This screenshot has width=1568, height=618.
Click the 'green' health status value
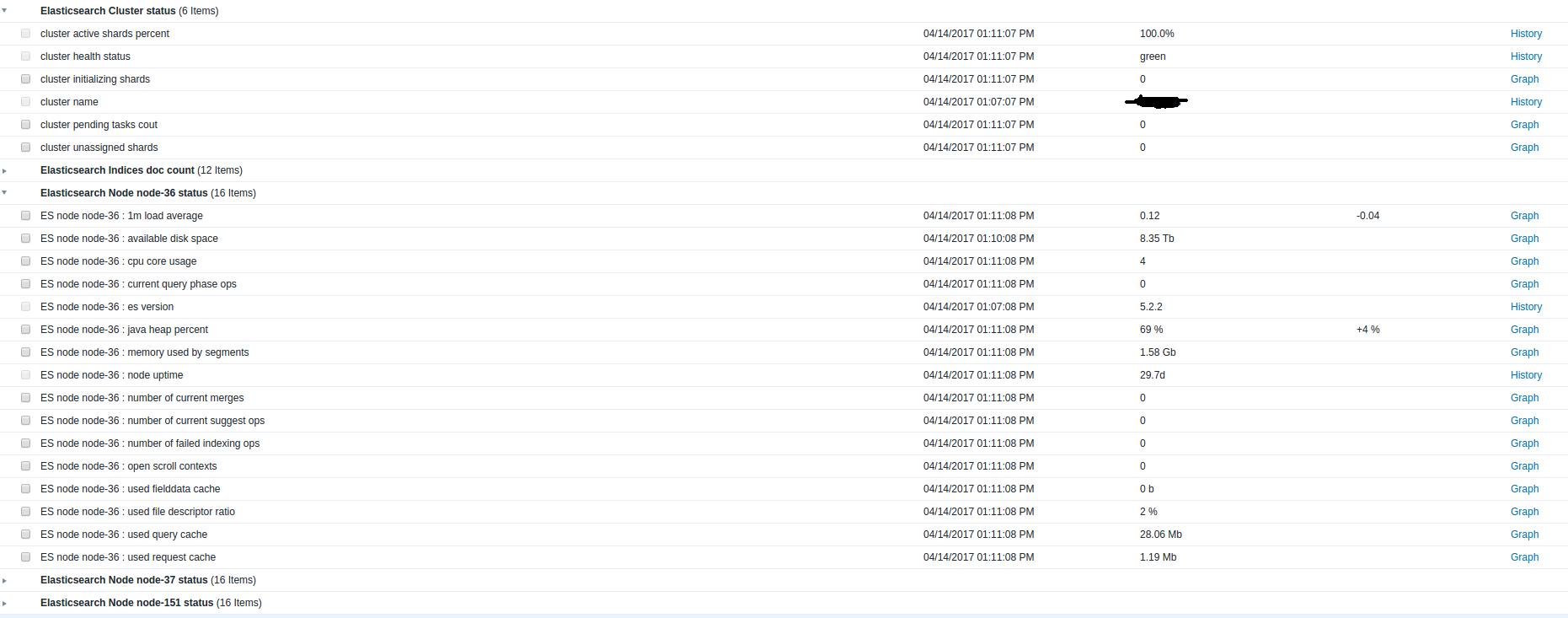point(1153,56)
